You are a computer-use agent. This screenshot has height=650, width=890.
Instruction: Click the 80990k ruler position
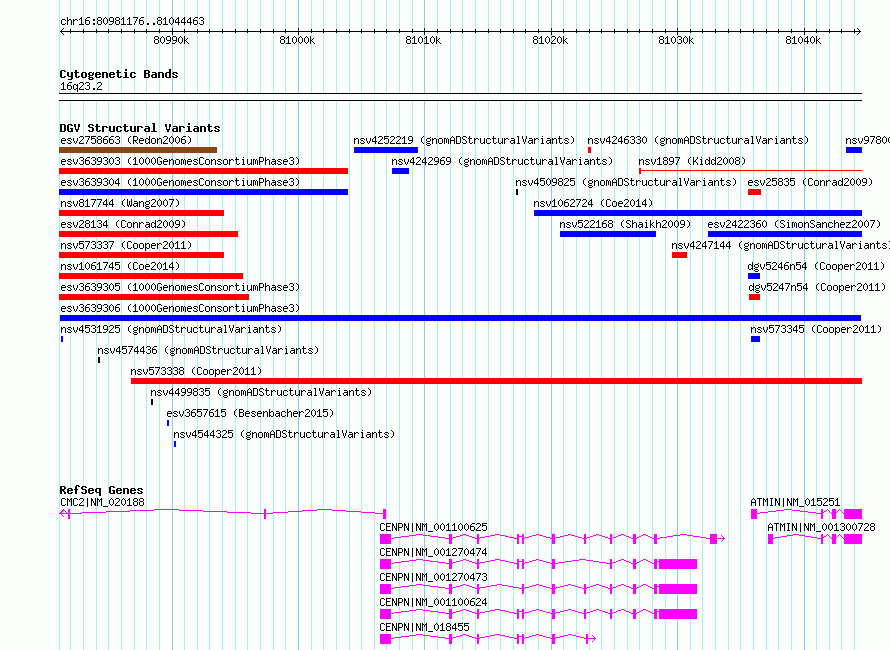click(x=171, y=40)
